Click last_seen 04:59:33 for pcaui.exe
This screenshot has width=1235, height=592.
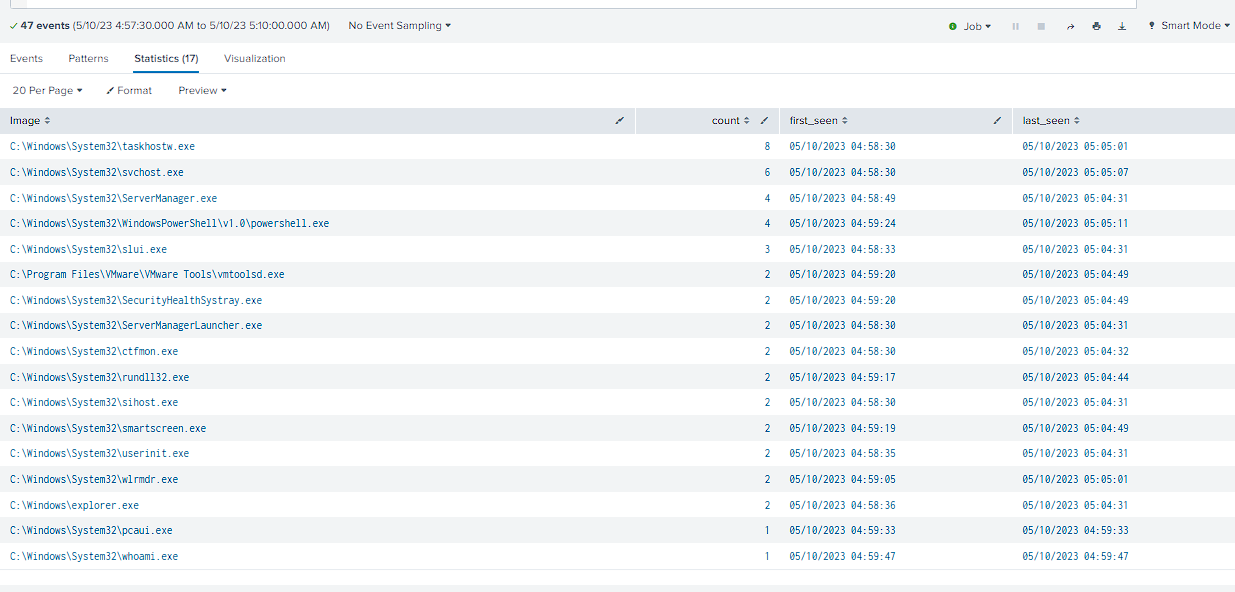(x=1075, y=531)
